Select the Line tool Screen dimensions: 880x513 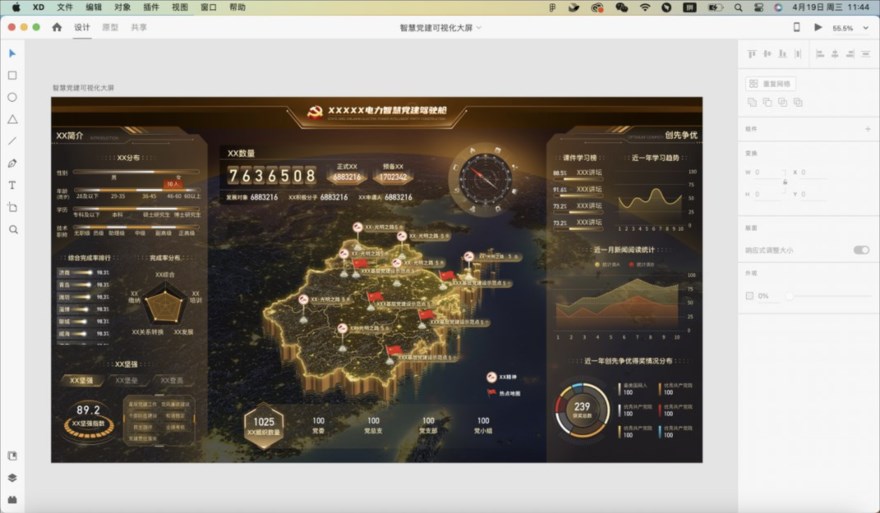pos(12,141)
